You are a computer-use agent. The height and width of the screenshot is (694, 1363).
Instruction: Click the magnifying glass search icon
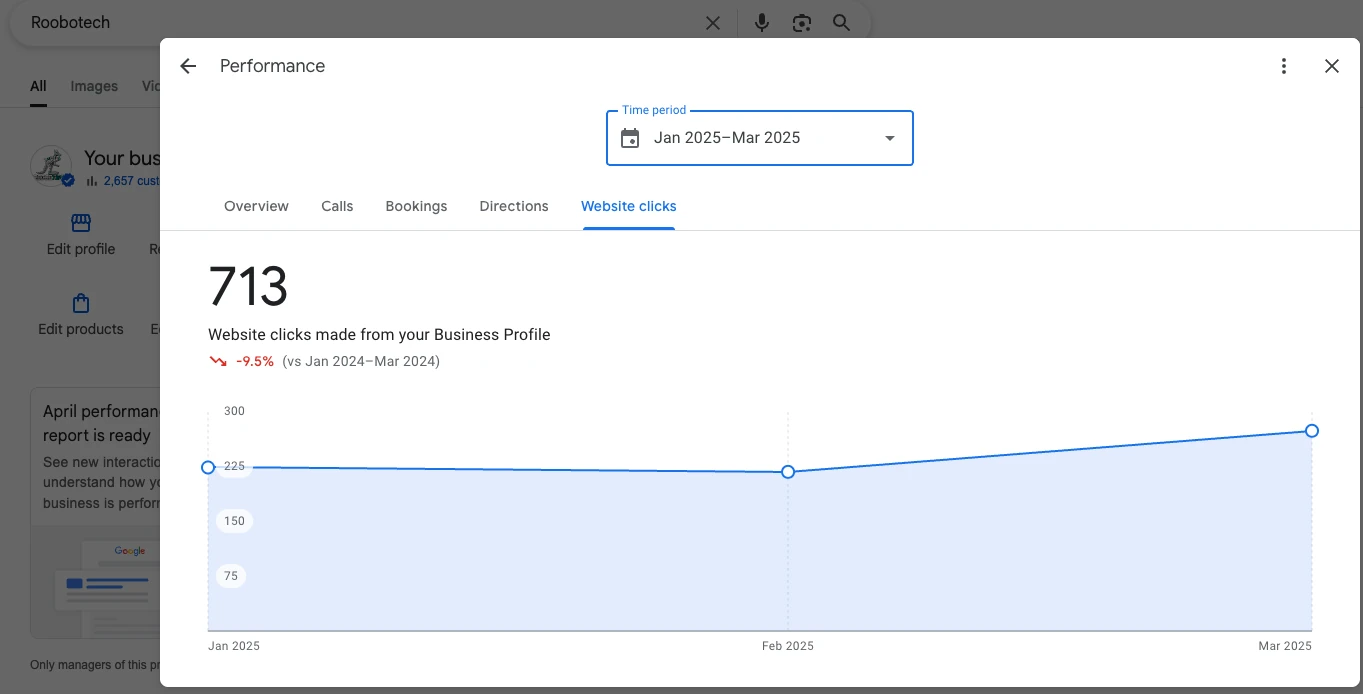(841, 23)
